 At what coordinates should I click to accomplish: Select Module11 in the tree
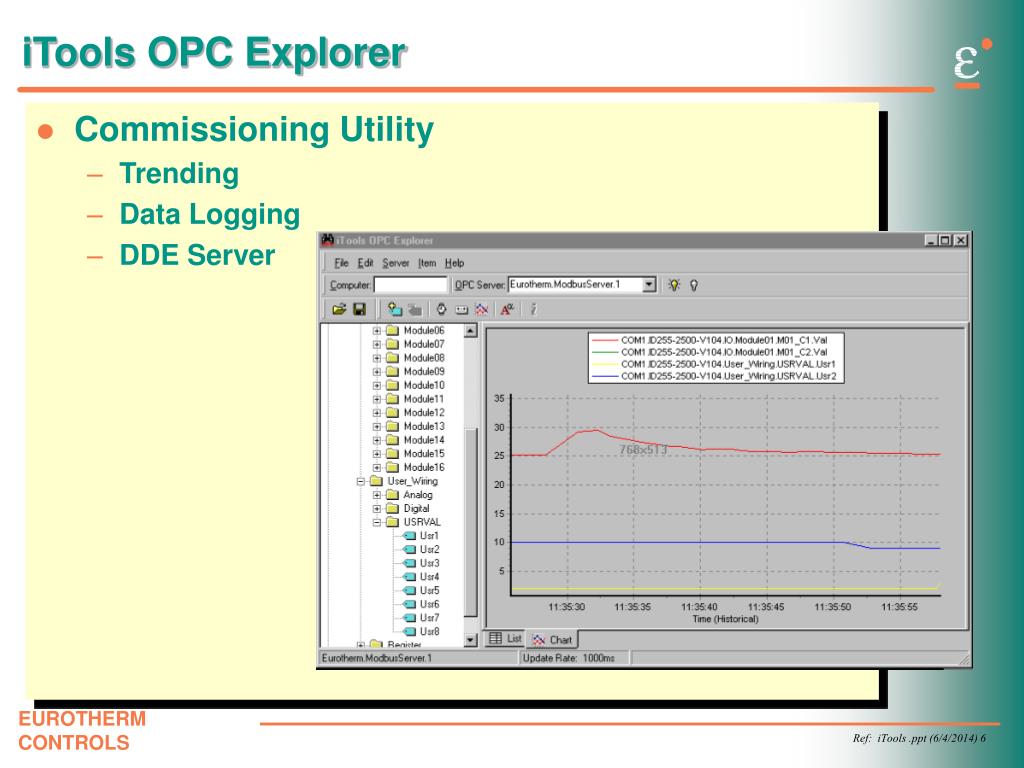(x=424, y=399)
